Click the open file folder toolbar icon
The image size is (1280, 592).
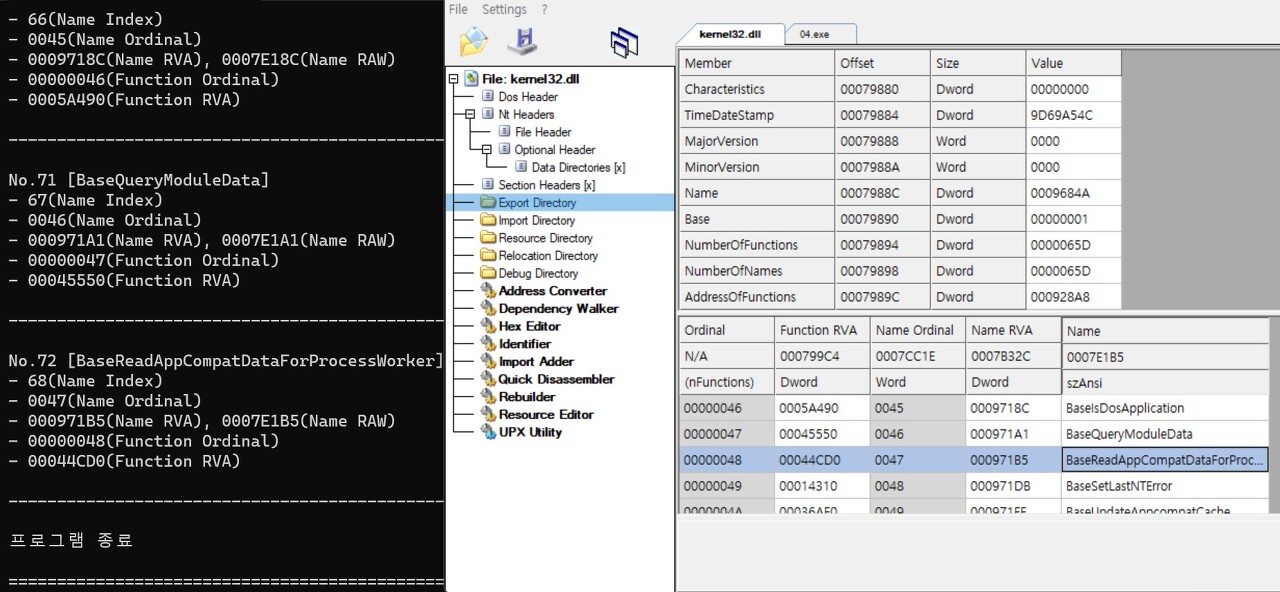473,42
